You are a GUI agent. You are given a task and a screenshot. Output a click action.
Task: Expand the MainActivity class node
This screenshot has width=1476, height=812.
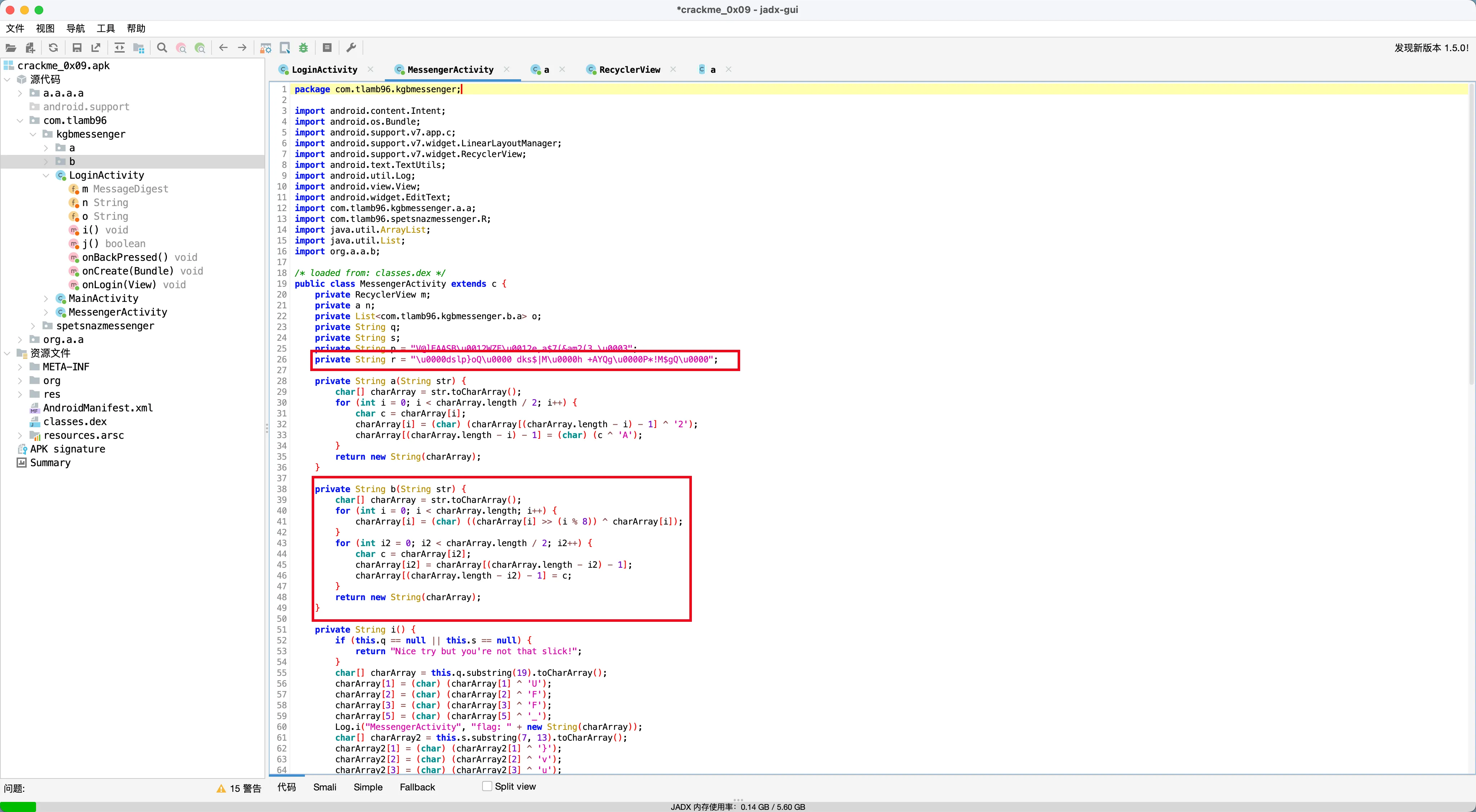pos(46,298)
